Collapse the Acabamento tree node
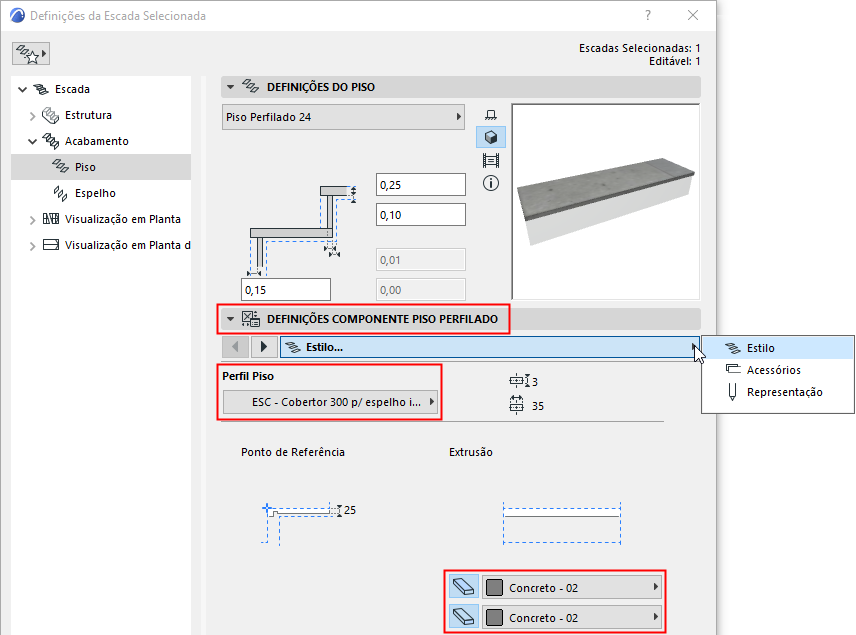This screenshot has height=635, width=856. coord(32,141)
